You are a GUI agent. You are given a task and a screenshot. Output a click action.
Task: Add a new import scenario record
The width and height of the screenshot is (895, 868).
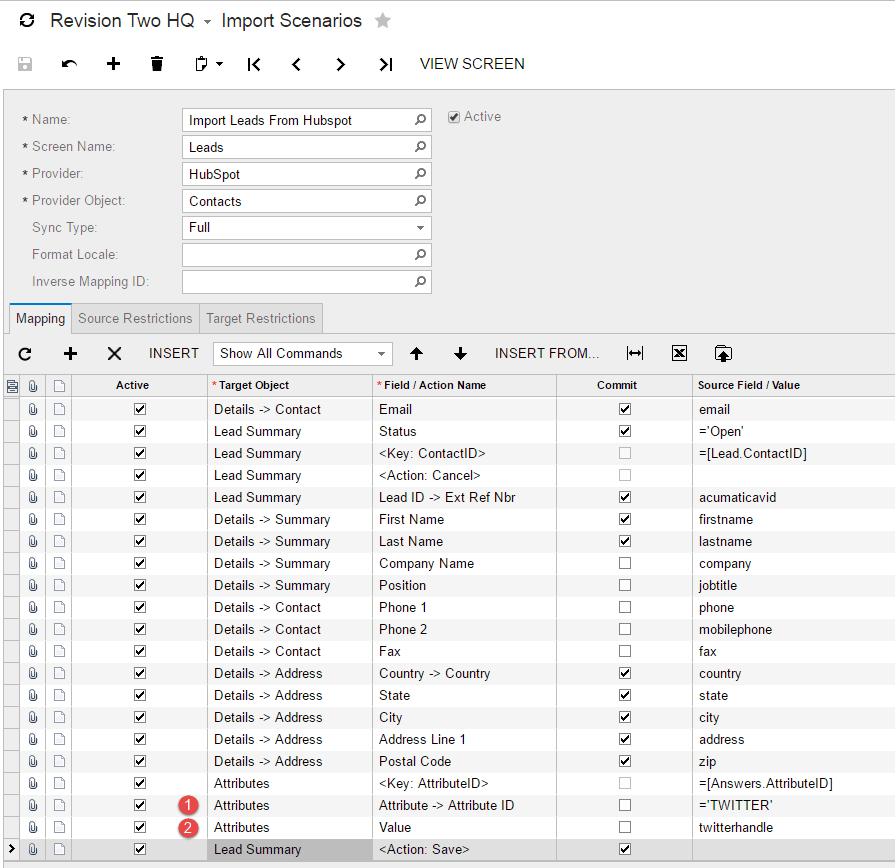click(x=113, y=63)
